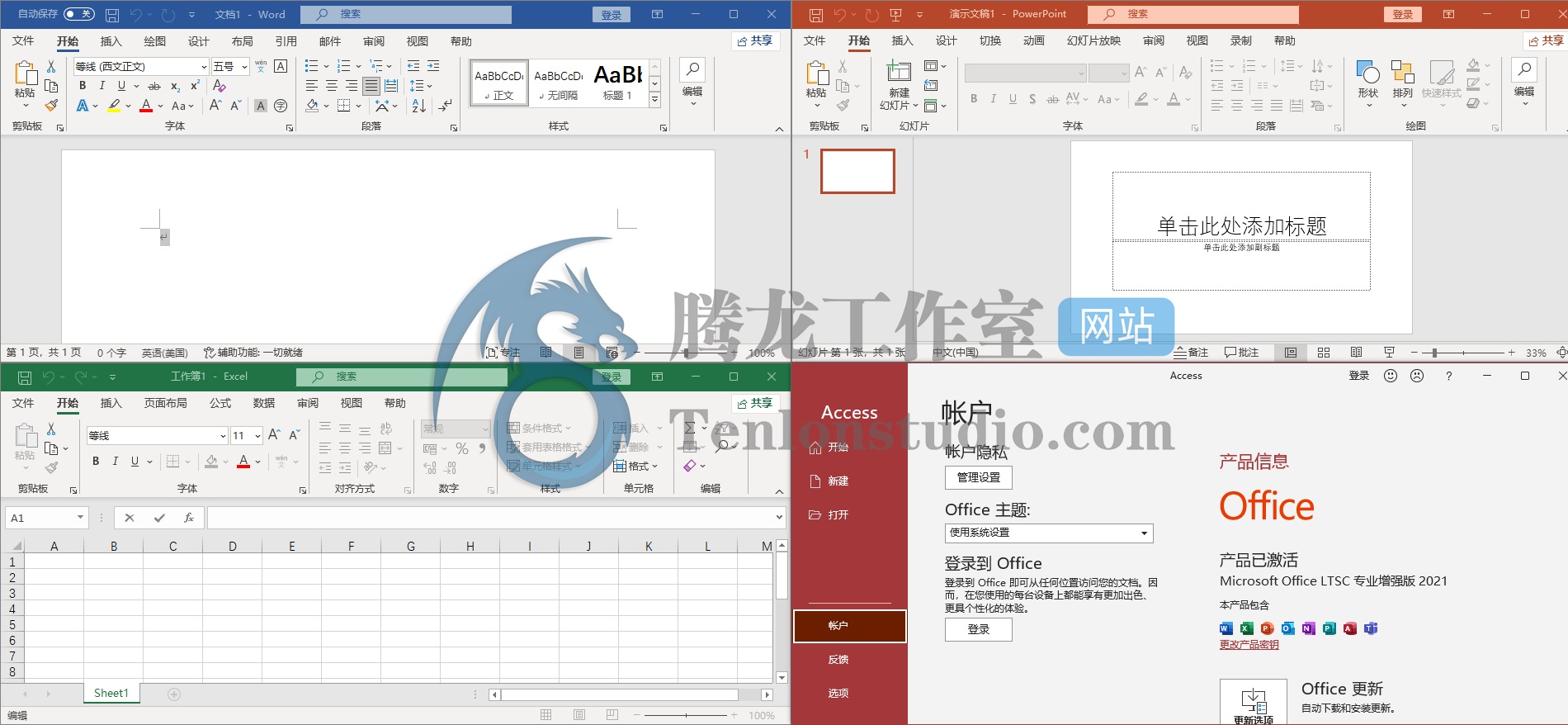Screen dimensions: 1568x725
Task: Click Format Painter icon in Word
Action: [x=51, y=105]
